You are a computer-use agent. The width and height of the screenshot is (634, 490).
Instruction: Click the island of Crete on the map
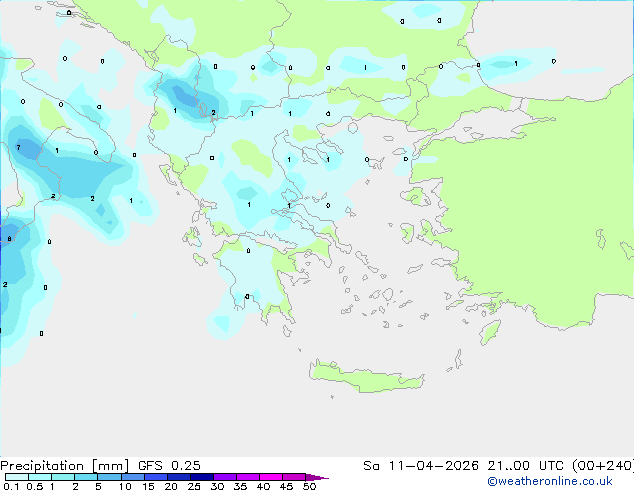click(366, 377)
